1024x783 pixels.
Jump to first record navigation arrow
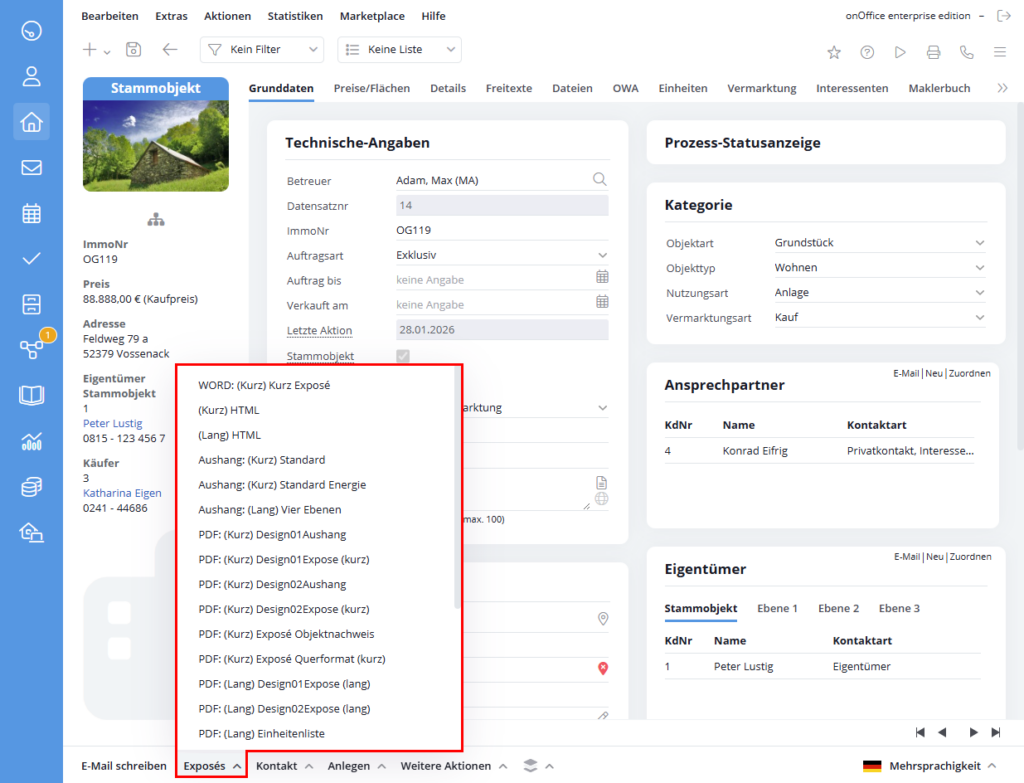[x=920, y=733]
